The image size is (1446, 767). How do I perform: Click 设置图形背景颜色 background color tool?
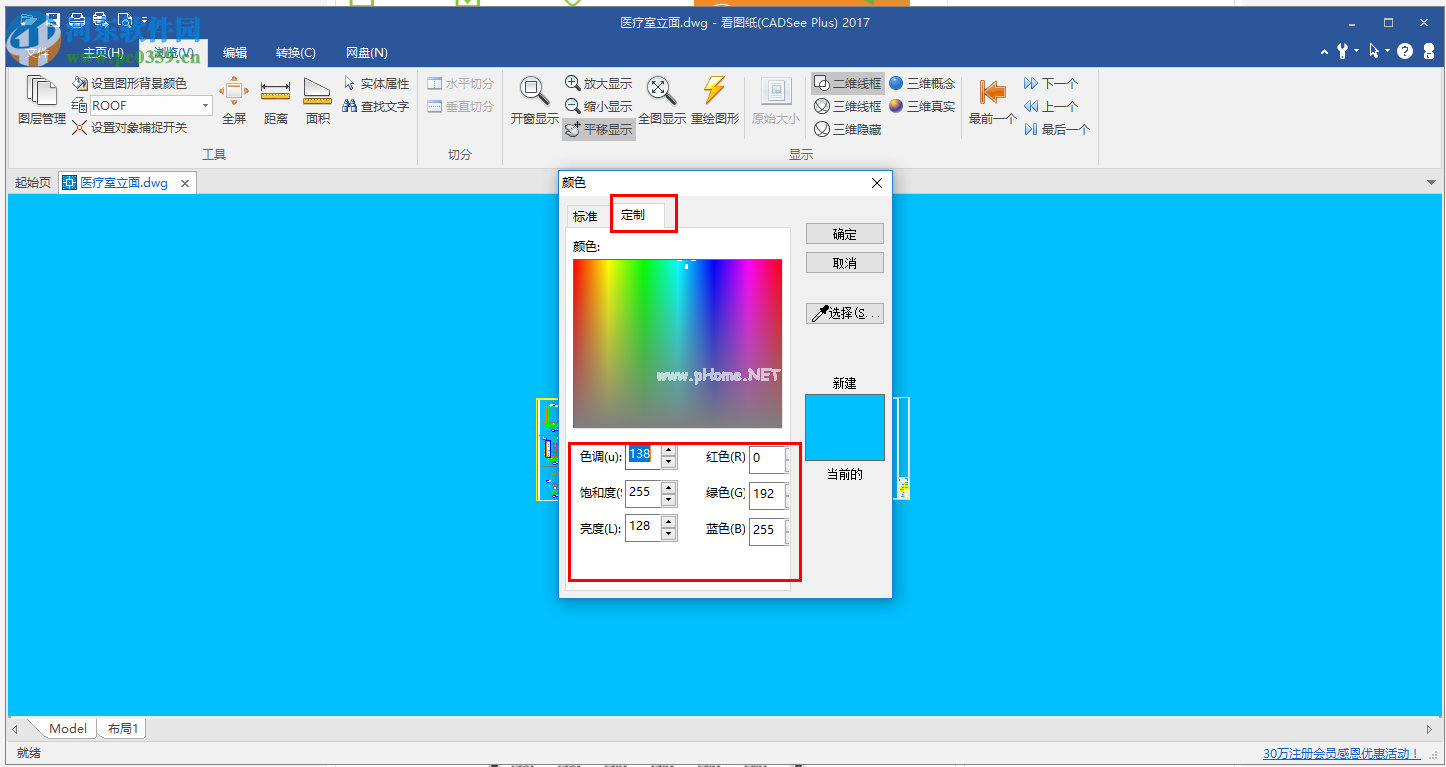click(129, 84)
